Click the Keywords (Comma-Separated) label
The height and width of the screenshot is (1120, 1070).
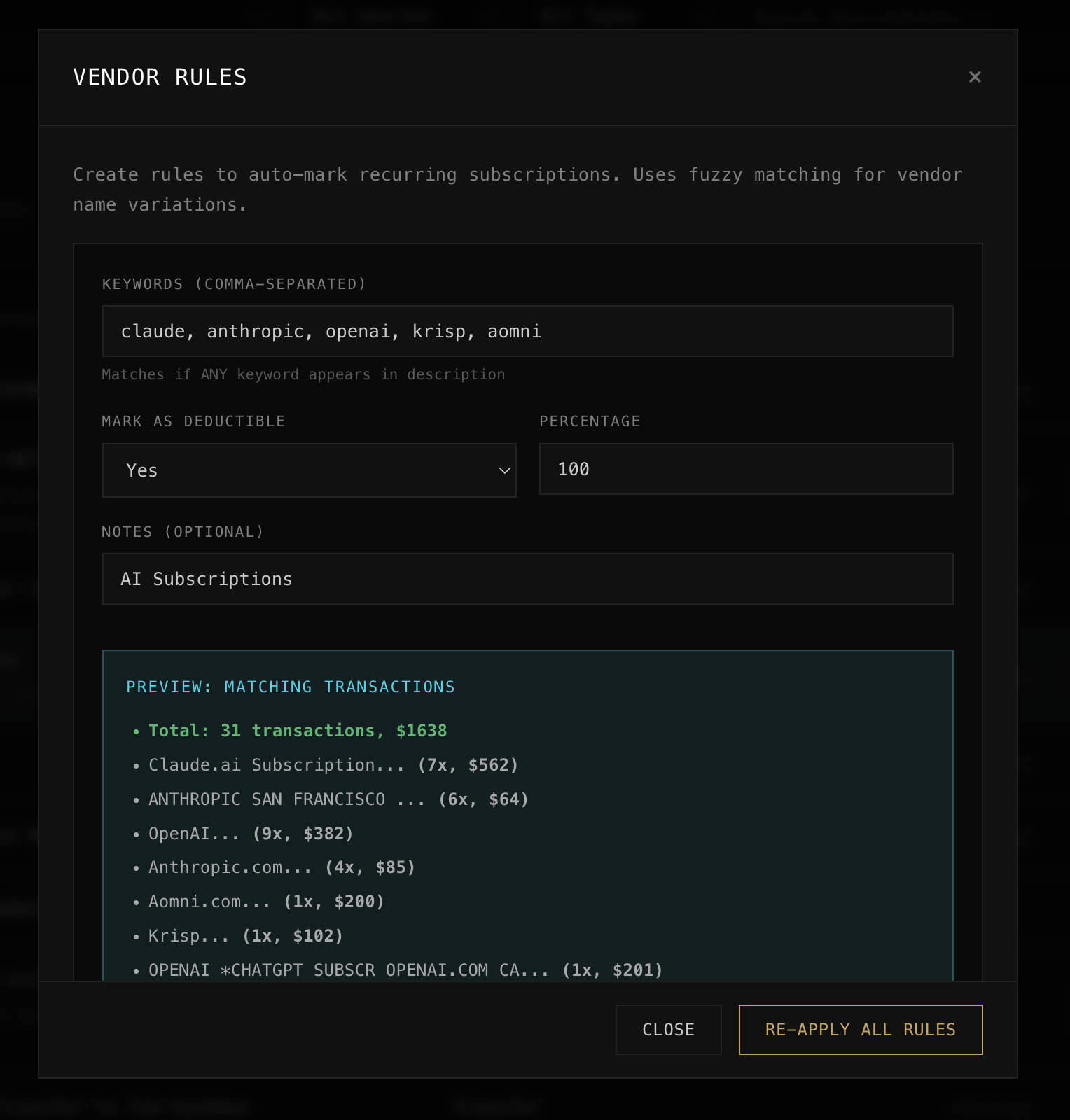click(x=234, y=284)
